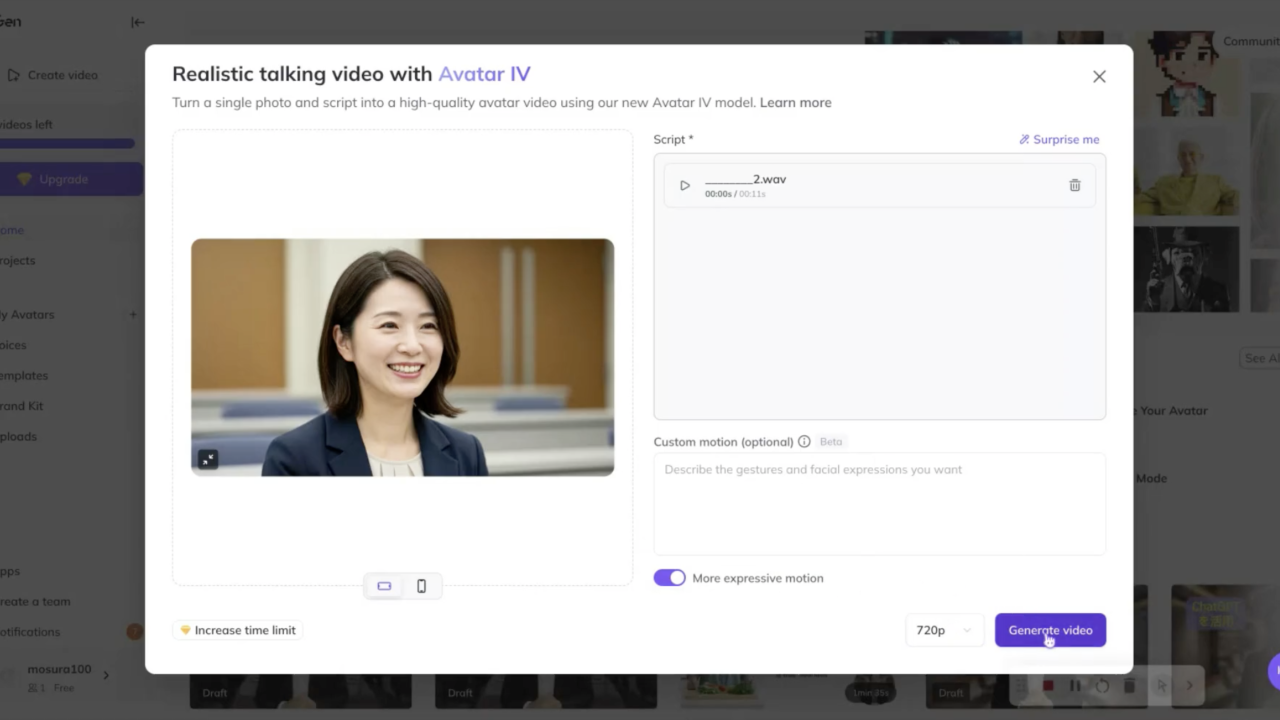Click the Custom motion info icon
Viewport: 1280px width, 720px height.
[x=804, y=441]
